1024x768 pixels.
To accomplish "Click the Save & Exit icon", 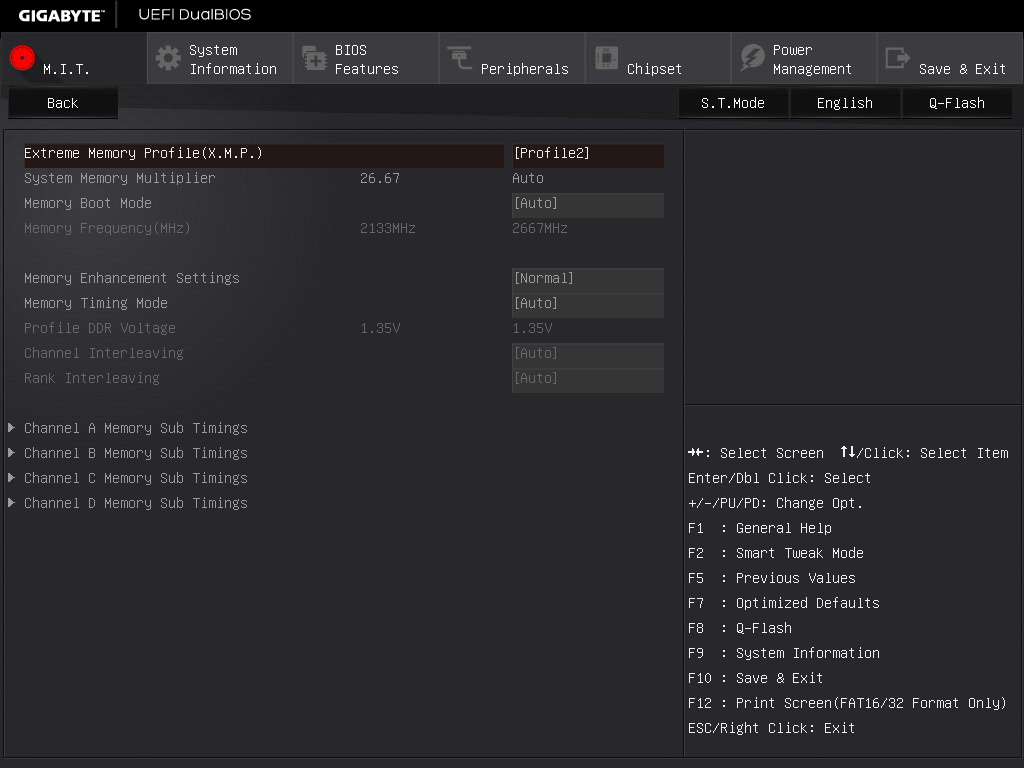I will click(898, 58).
